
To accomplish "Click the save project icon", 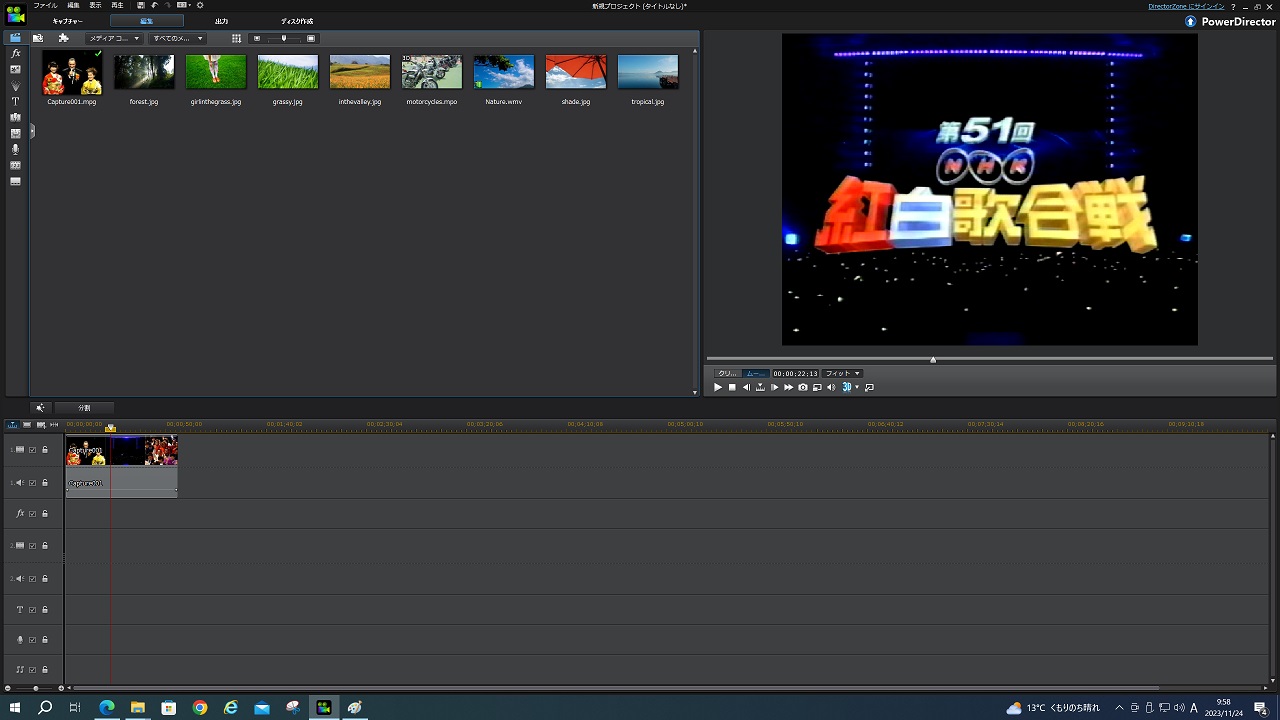I will (x=141, y=5).
